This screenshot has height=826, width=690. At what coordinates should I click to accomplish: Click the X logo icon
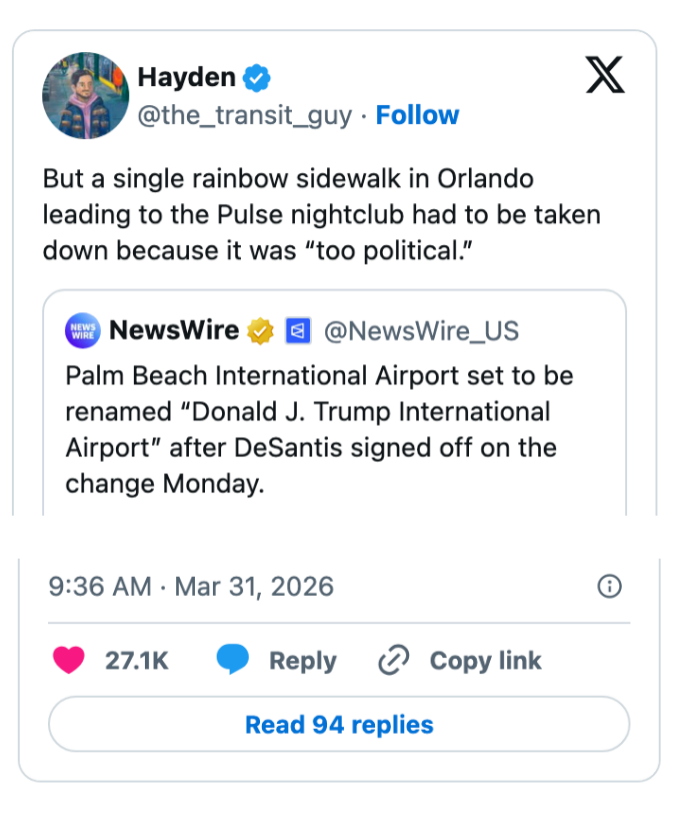(x=604, y=75)
